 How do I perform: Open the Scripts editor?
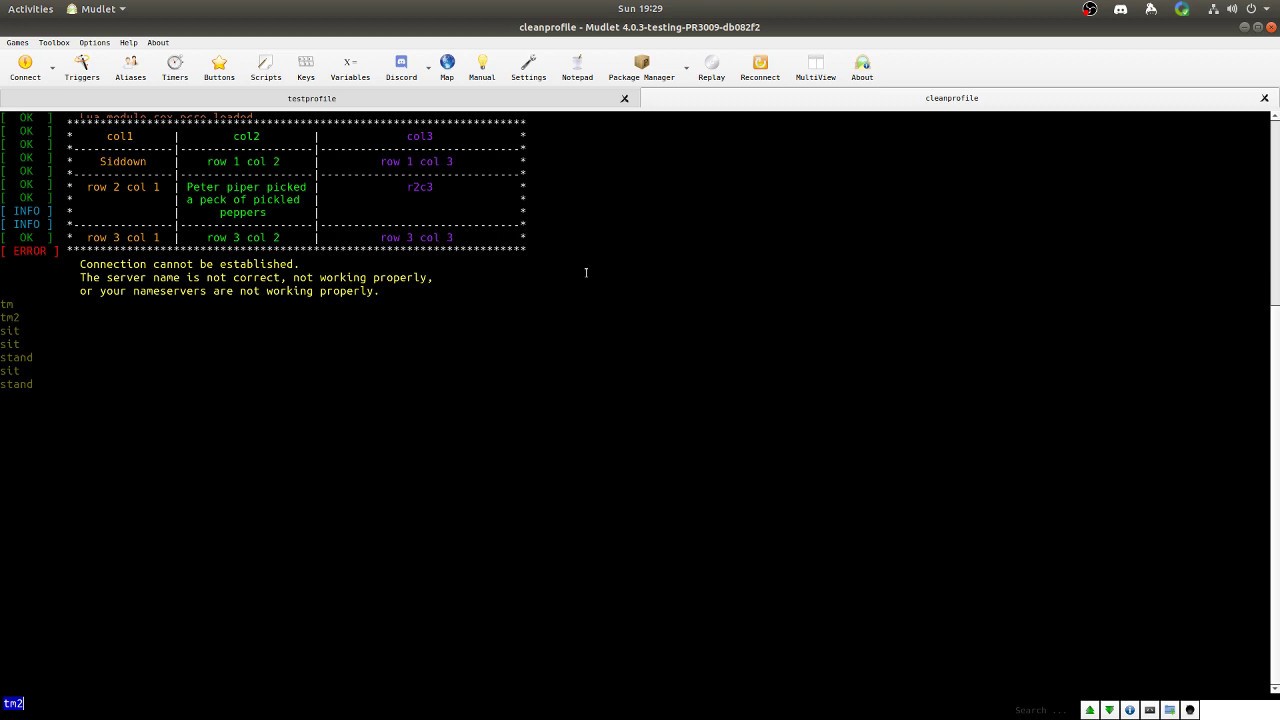[265, 67]
